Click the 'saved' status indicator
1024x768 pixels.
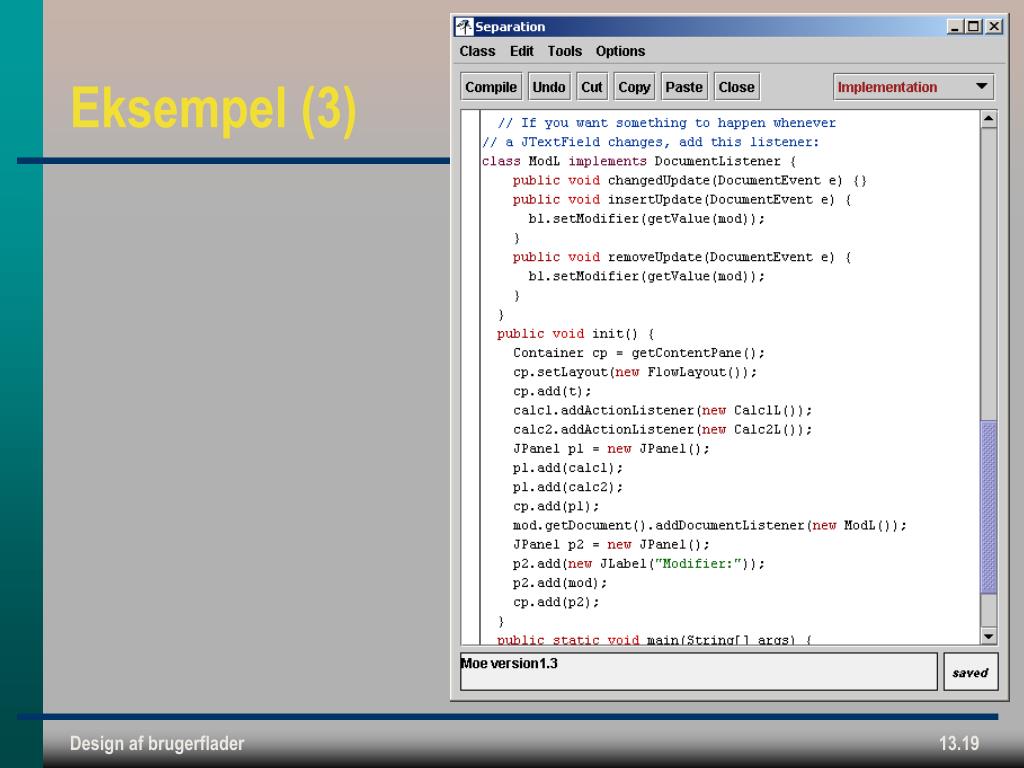click(x=970, y=672)
